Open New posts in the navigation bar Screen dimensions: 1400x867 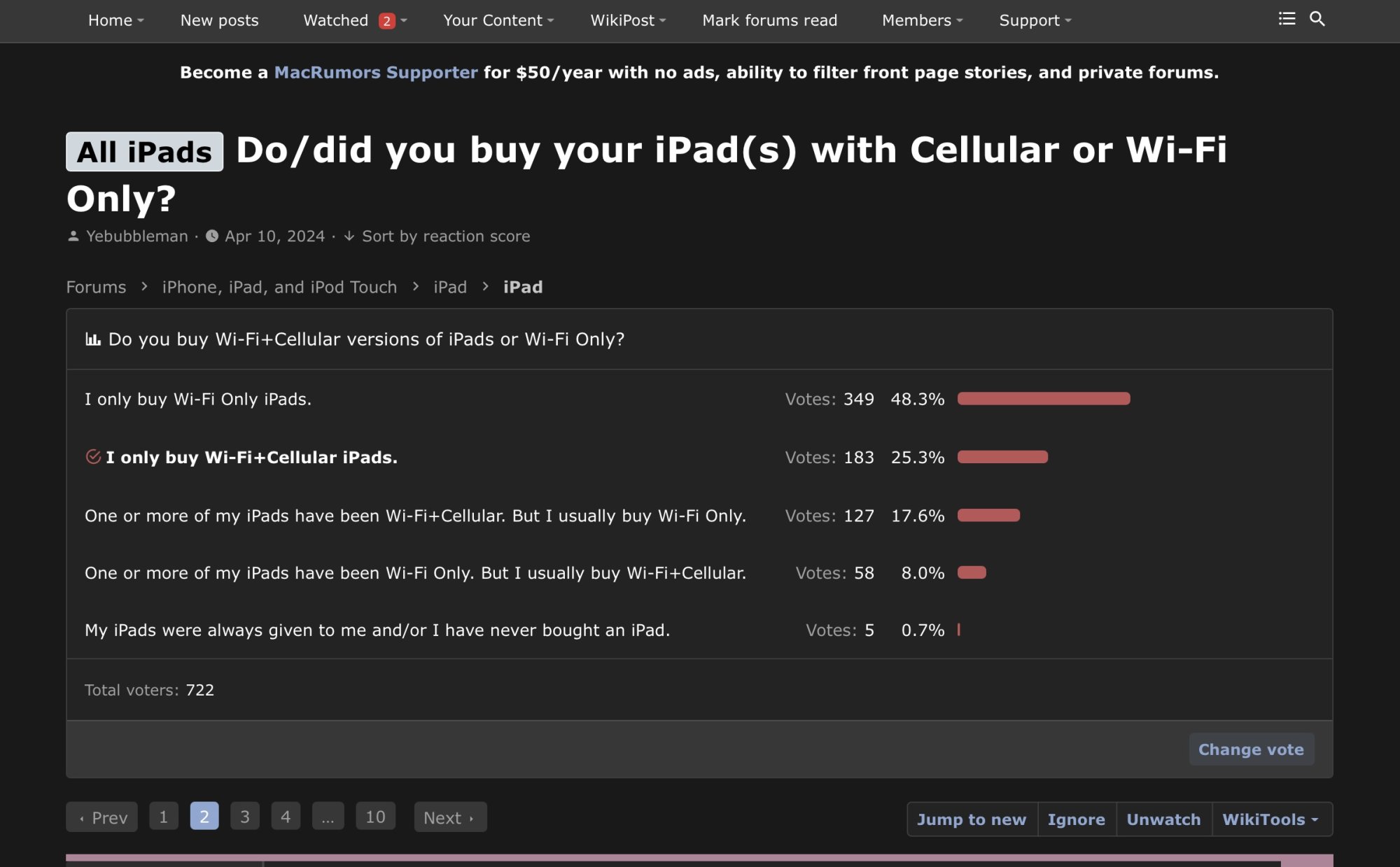219,20
